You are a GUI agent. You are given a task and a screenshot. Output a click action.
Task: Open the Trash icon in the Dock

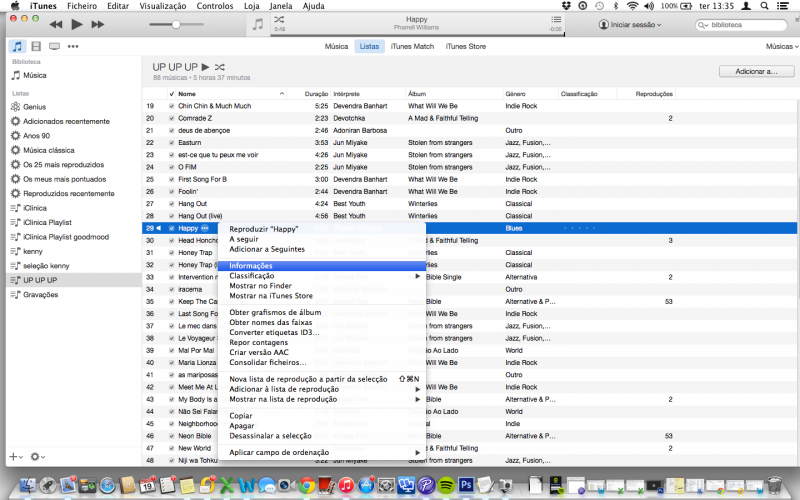point(774,485)
